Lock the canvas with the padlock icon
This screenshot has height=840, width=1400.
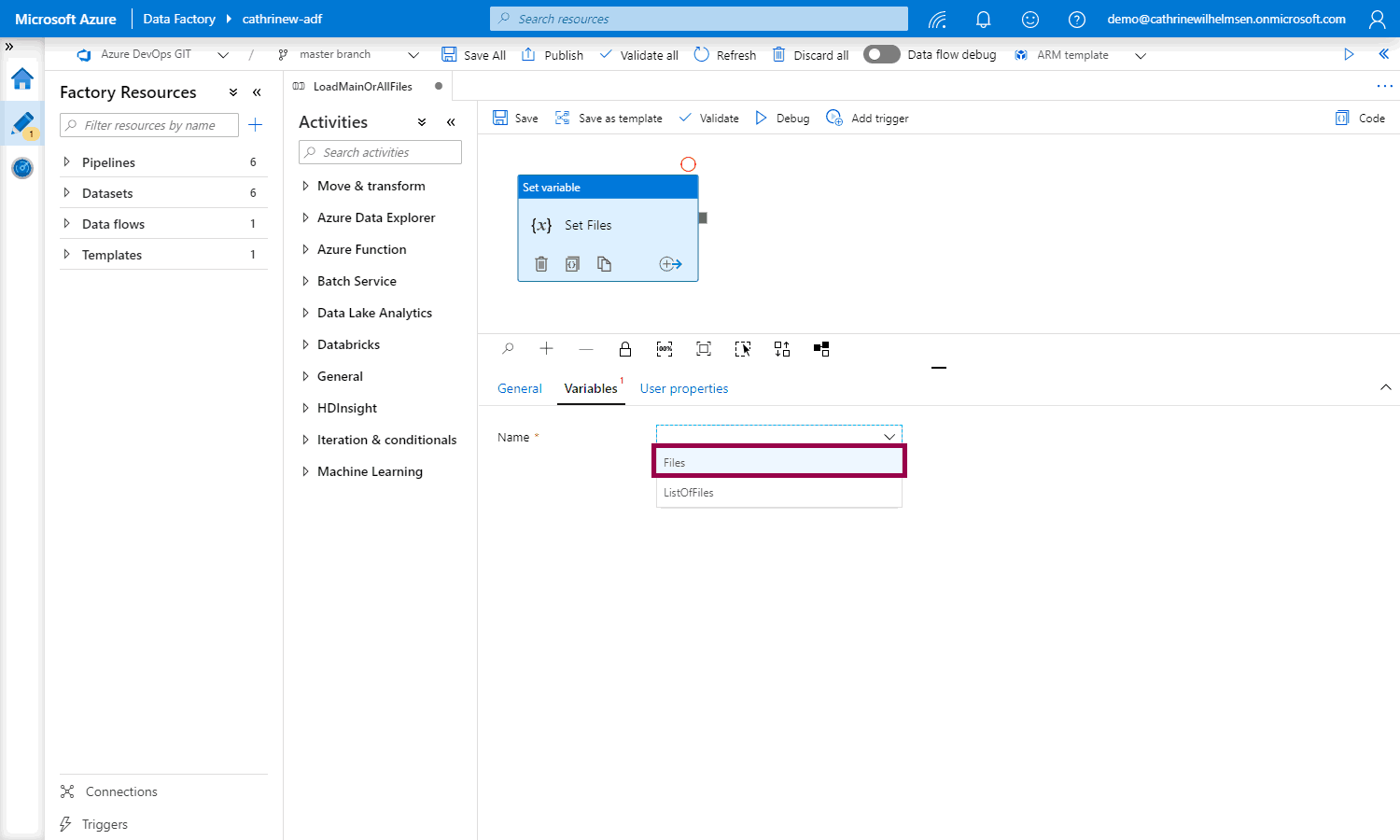tap(625, 349)
